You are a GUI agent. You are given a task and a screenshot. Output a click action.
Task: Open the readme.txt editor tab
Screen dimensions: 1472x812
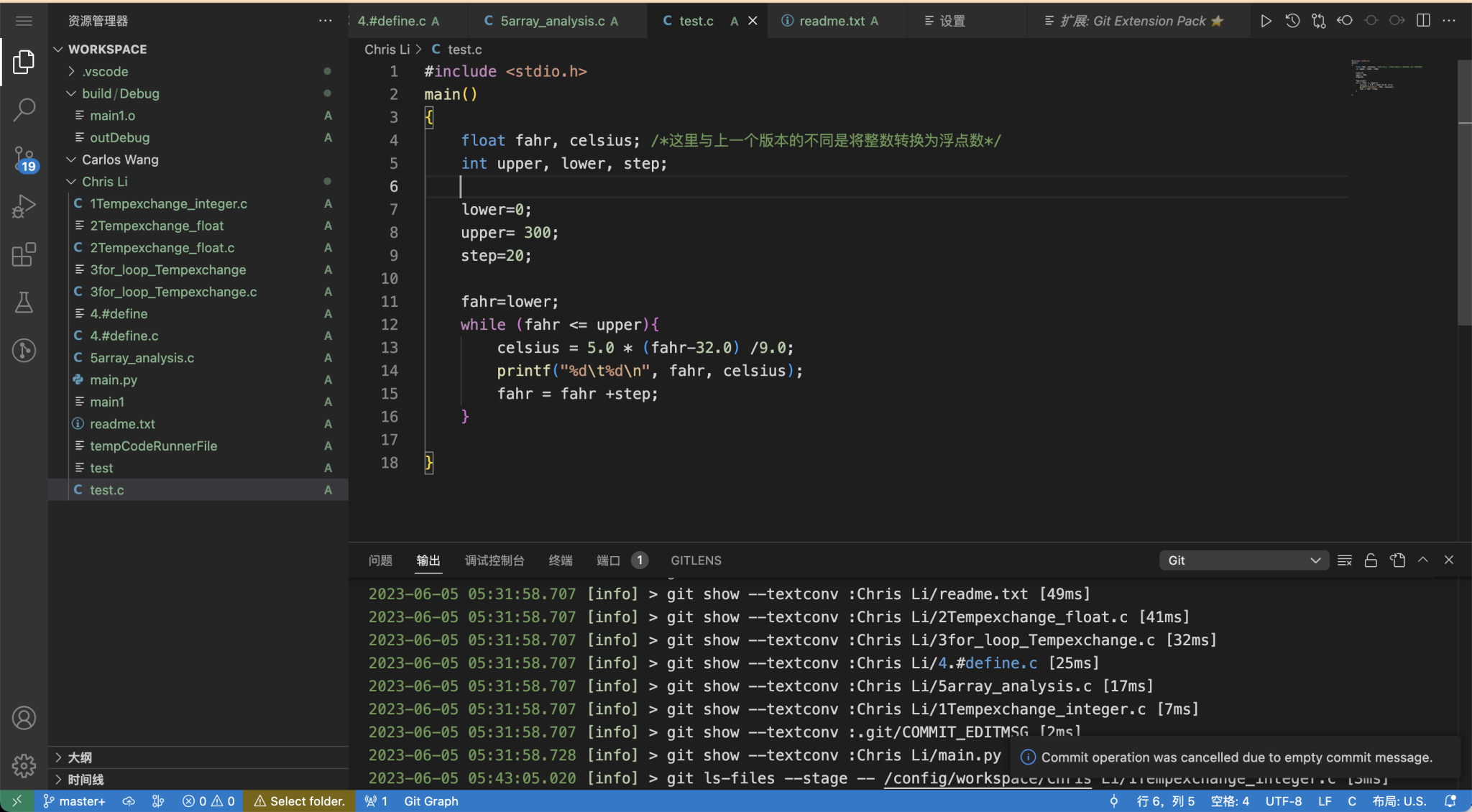[x=832, y=21]
